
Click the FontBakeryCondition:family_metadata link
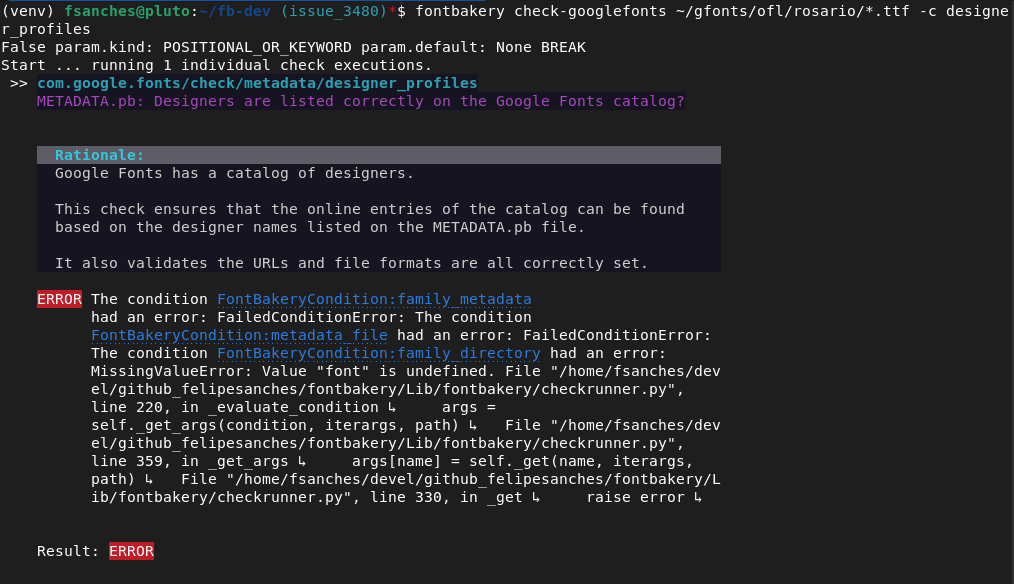(374, 299)
